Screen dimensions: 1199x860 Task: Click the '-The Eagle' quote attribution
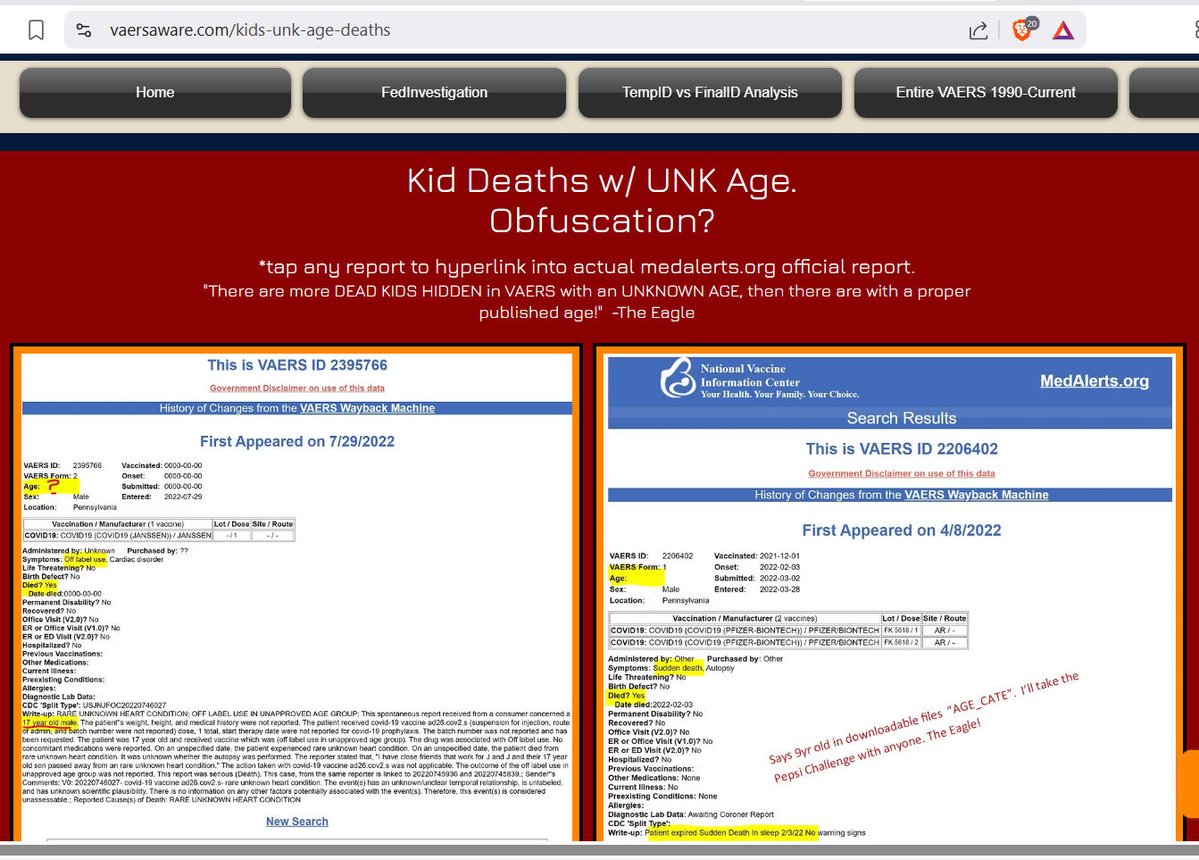point(653,313)
